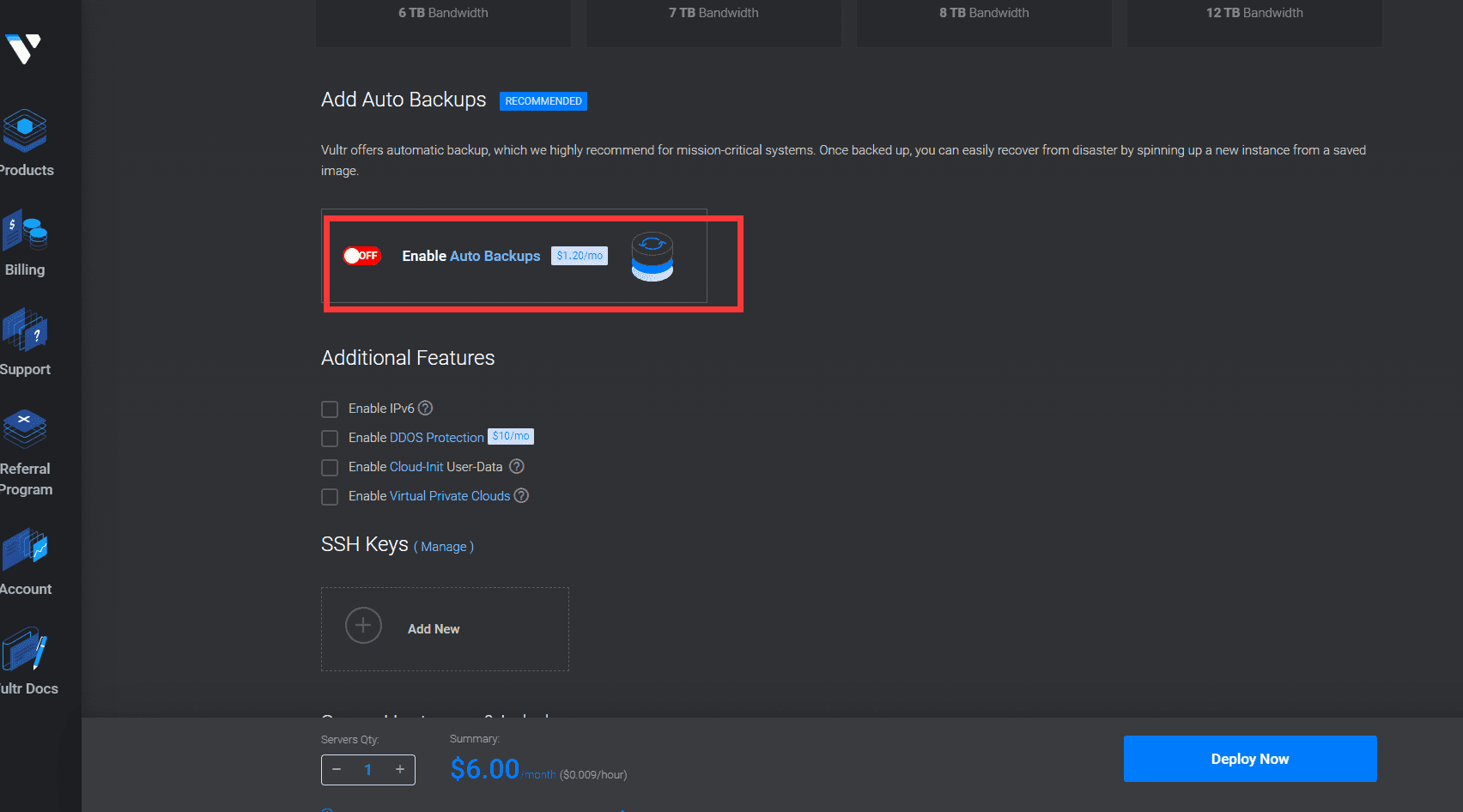The width and height of the screenshot is (1463, 812).
Task: Check the Enable IPv6 box
Action: tap(330, 409)
